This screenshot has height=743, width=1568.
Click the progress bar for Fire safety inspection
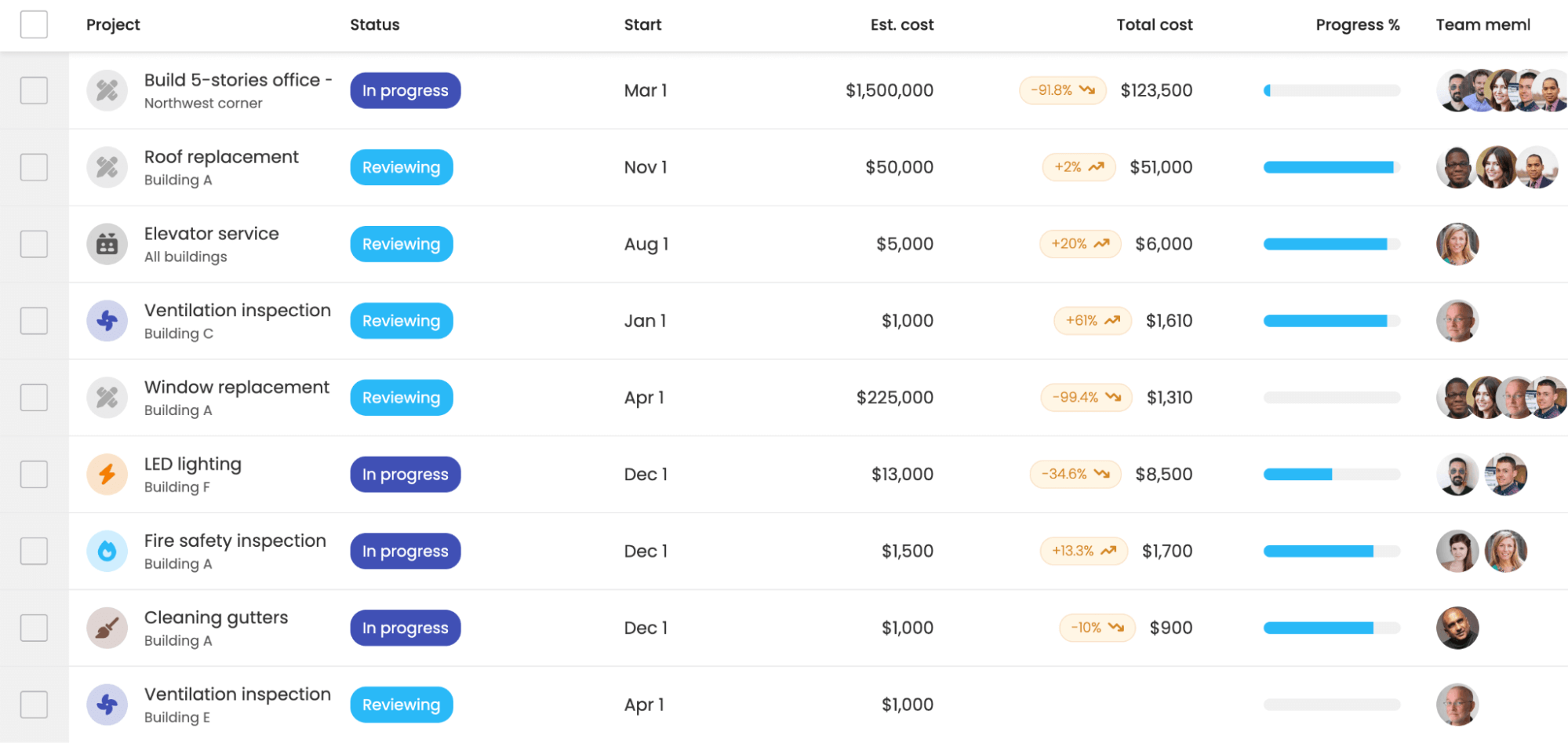pos(1332,552)
